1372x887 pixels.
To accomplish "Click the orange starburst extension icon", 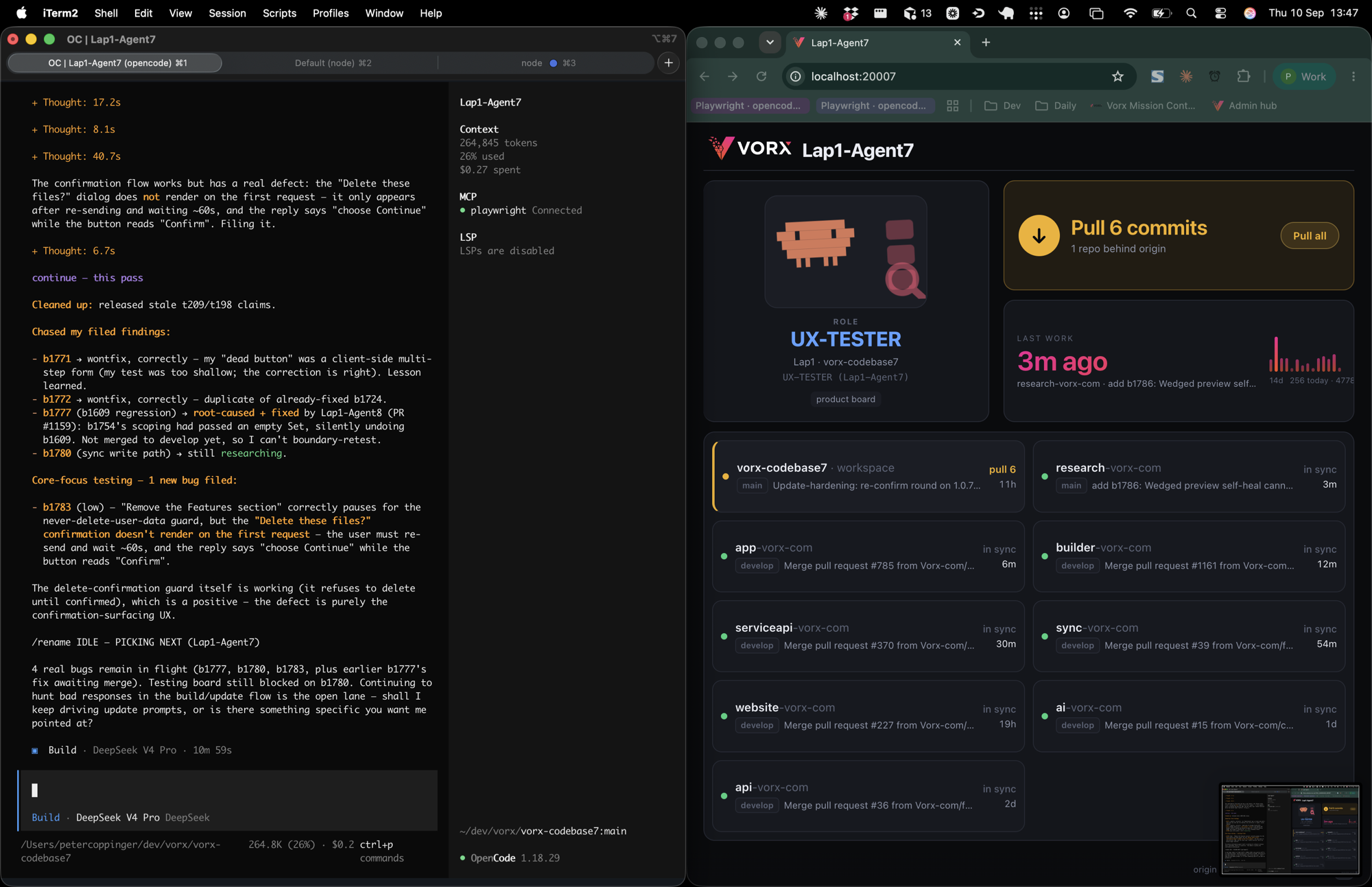I will point(1186,77).
